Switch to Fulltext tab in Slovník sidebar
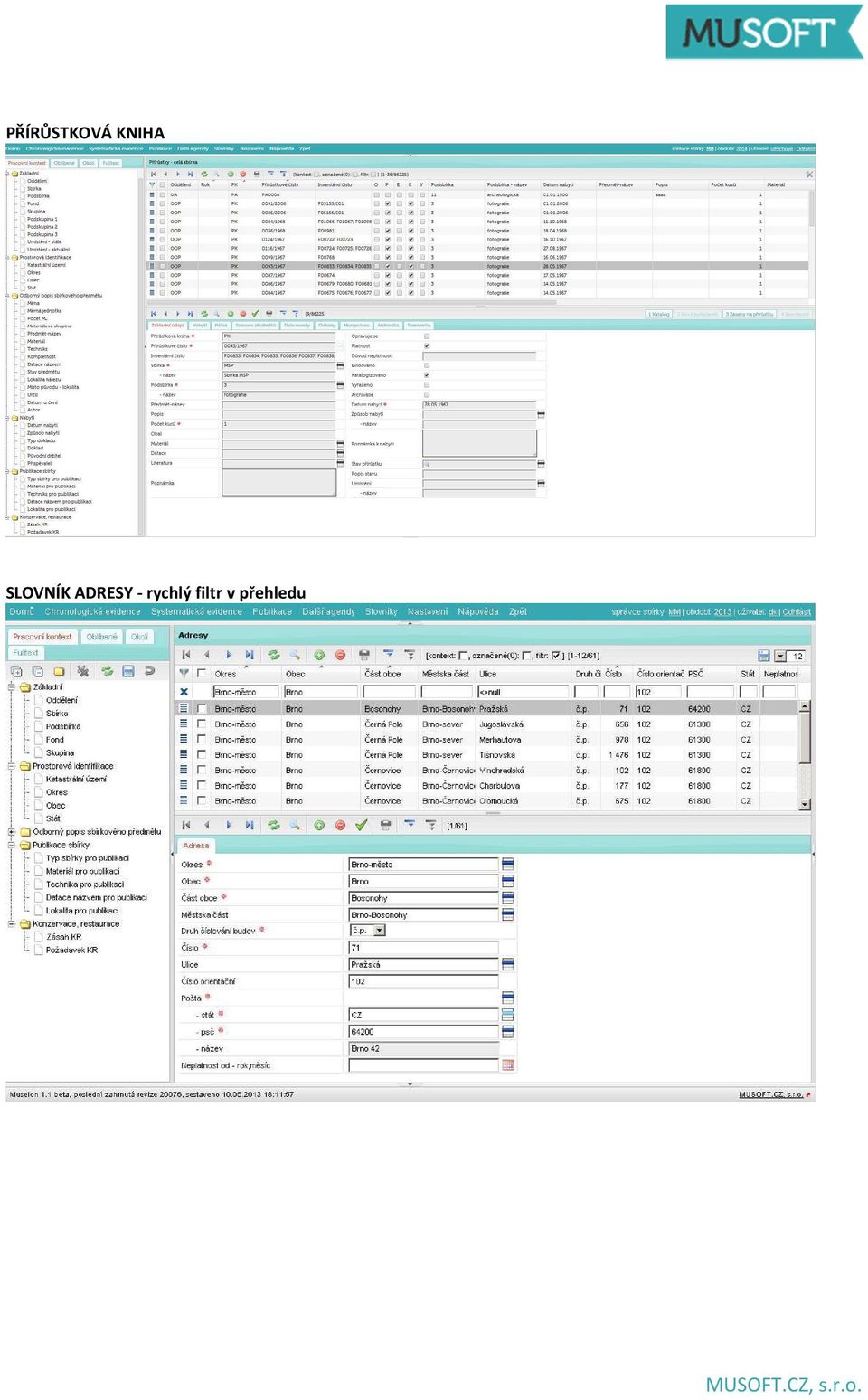This screenshot has width=868, height=1400. pyautogui.click(x=26, y=653)
